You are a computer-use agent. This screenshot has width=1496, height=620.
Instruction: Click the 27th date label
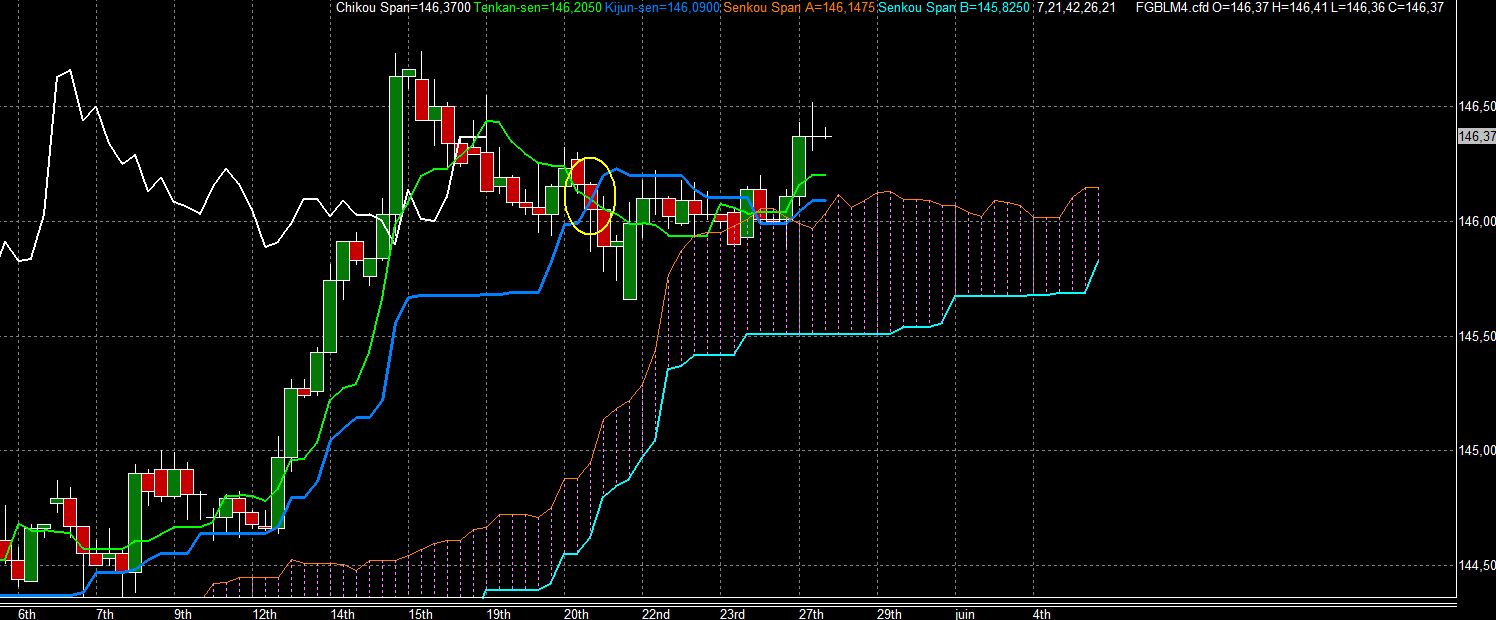pos(811,613)
